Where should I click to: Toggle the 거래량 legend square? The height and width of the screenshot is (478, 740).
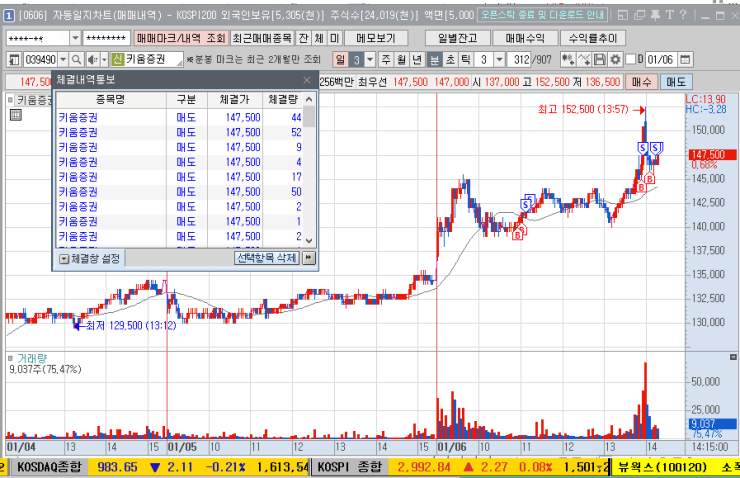[10, 358]
